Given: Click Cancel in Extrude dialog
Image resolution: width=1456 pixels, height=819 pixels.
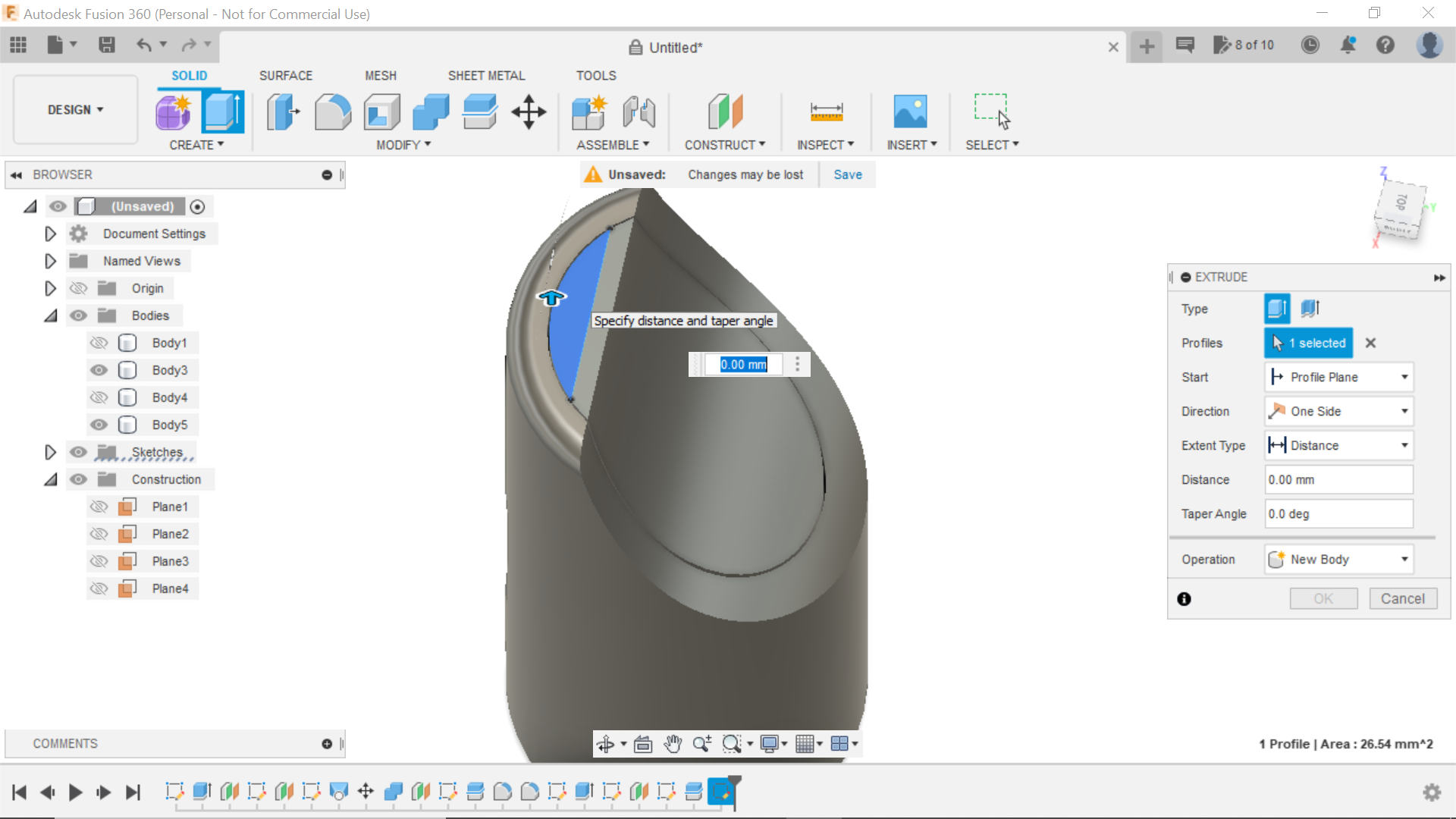Looking at the screenshot, I should tap(1403, 598).
